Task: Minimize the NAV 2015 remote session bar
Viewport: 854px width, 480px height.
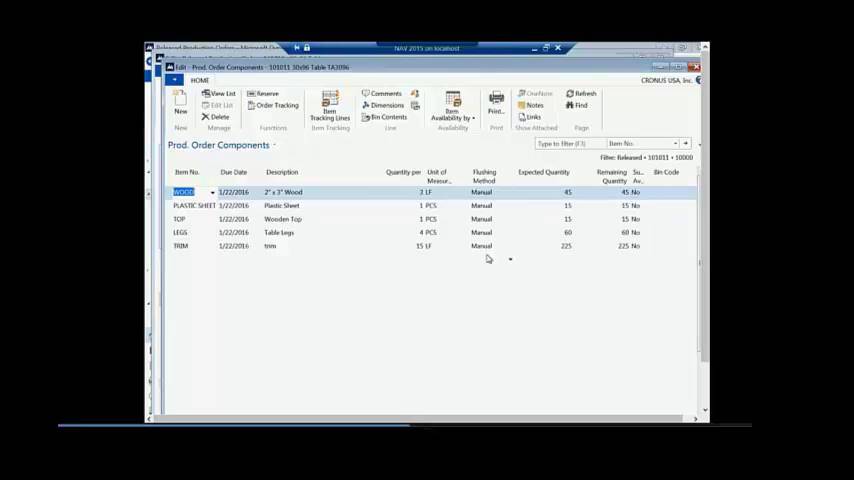Action: (x=534, y=48)
